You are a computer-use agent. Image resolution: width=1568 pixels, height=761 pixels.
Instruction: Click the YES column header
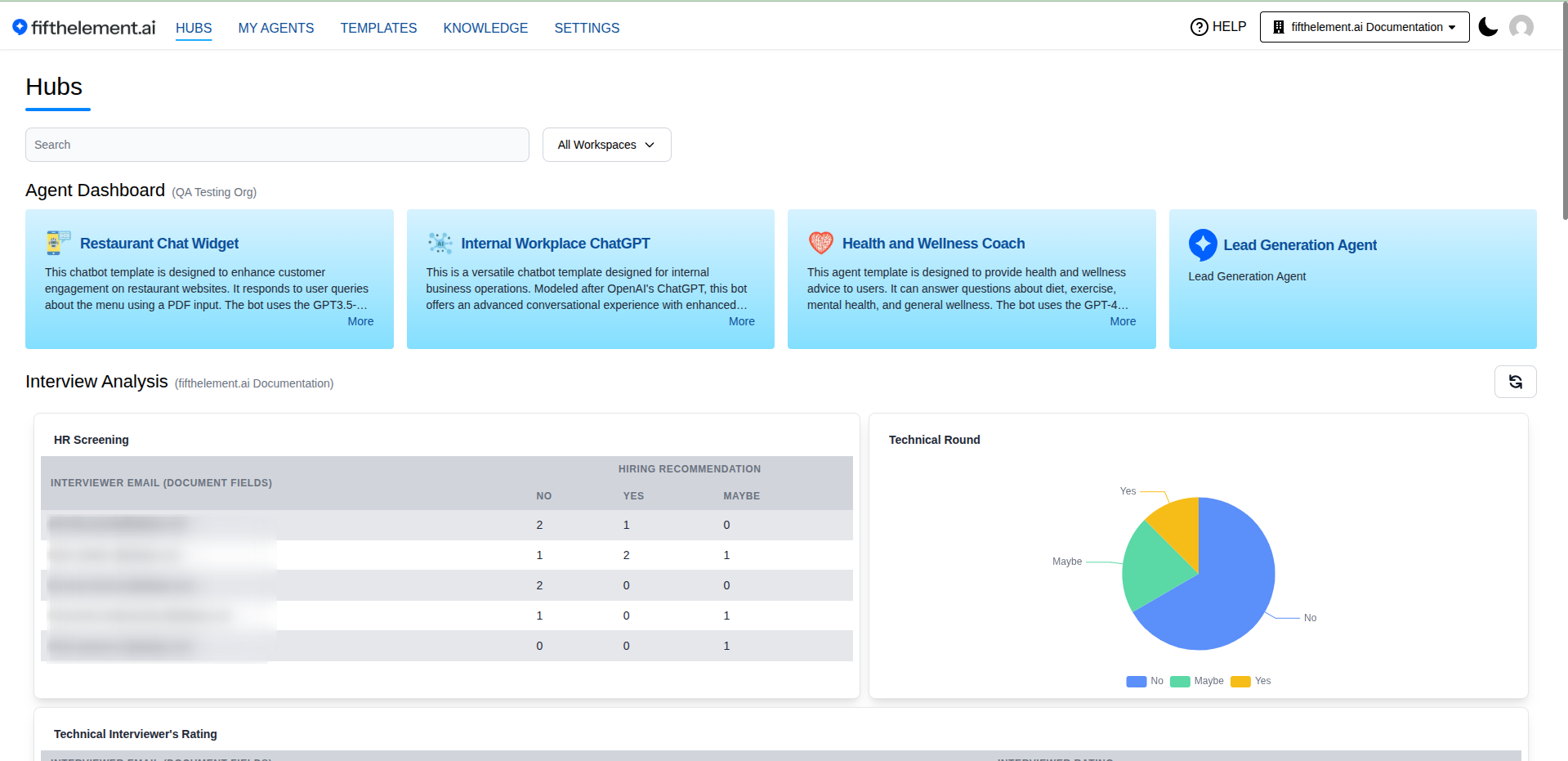633,496
